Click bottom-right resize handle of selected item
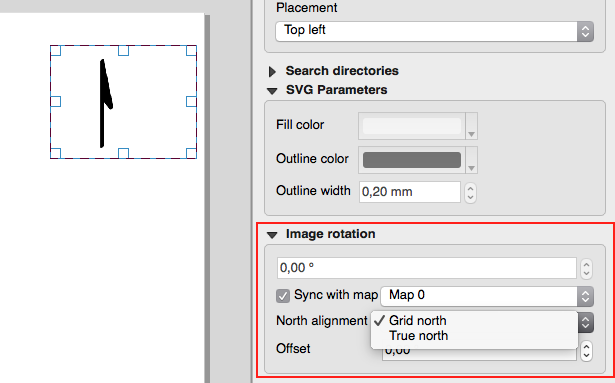The image size is (615, 383). (x=191, y=153)
